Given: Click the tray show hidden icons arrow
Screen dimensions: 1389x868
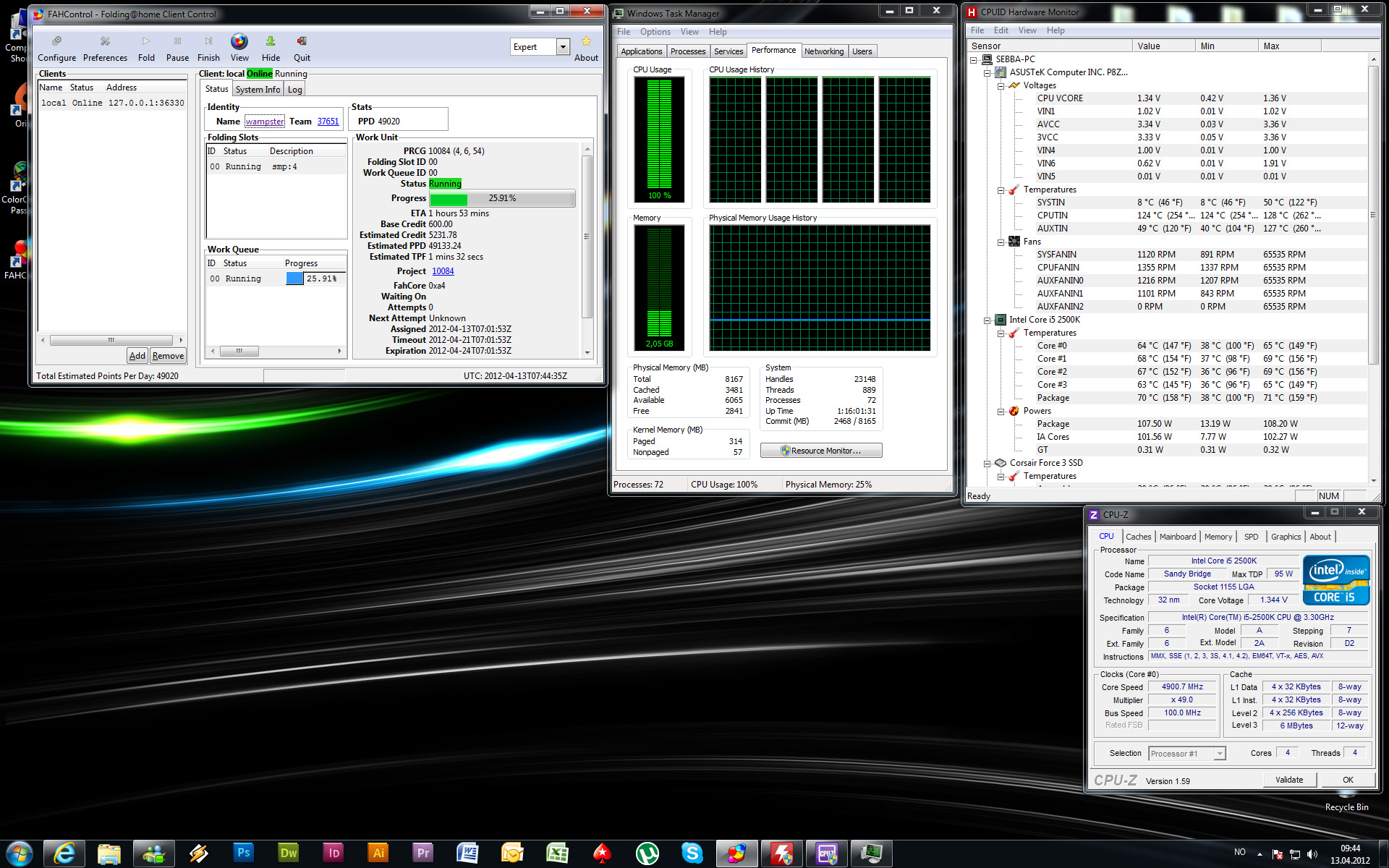Looking at the screenshot, I should click(x=1260, y=854).
